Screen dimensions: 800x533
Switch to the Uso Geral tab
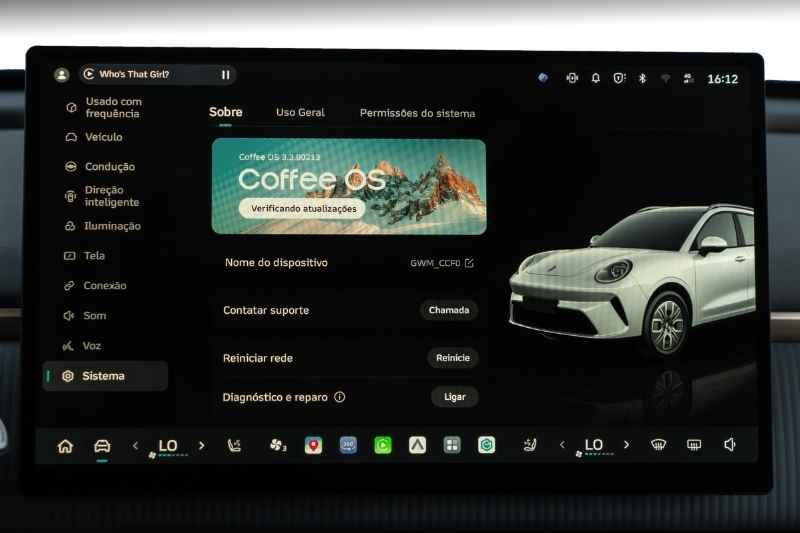[x=300, y=113]
